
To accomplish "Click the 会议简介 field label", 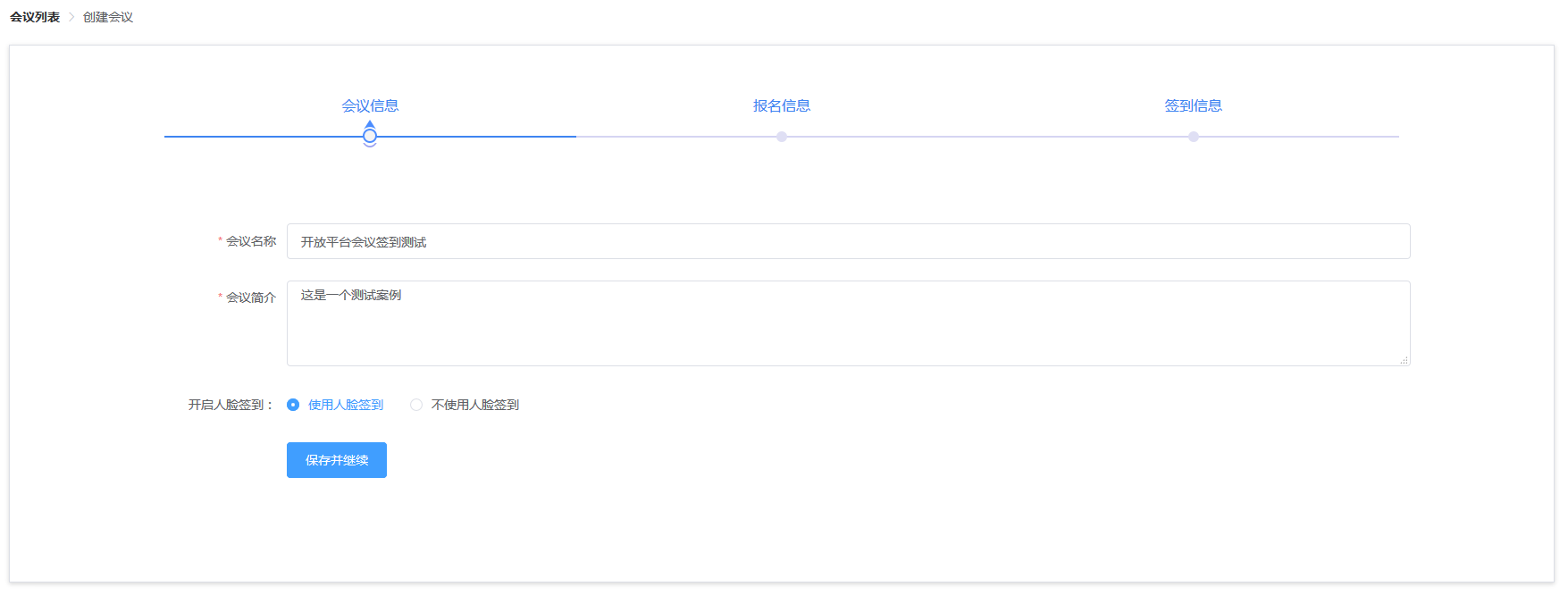I will (x=250, y=297).
